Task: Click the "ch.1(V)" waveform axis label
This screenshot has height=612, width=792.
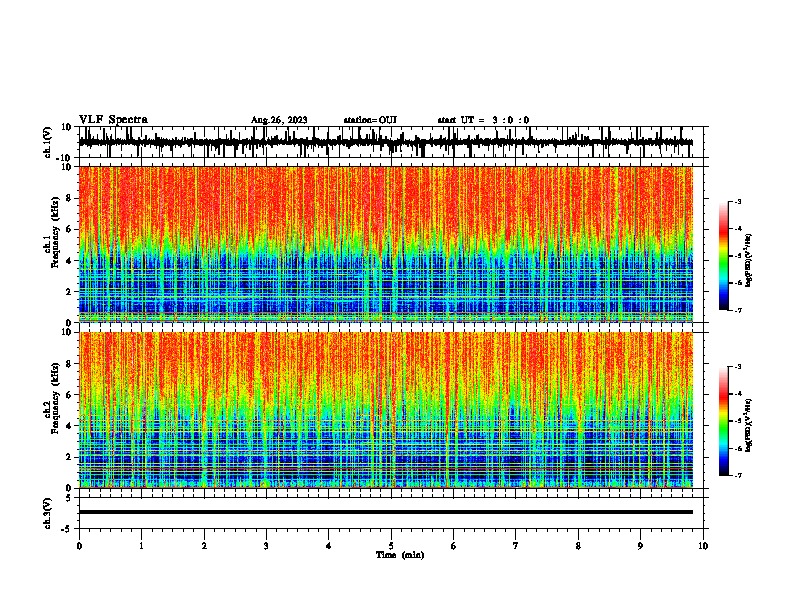Action: (x=48, y=142)
